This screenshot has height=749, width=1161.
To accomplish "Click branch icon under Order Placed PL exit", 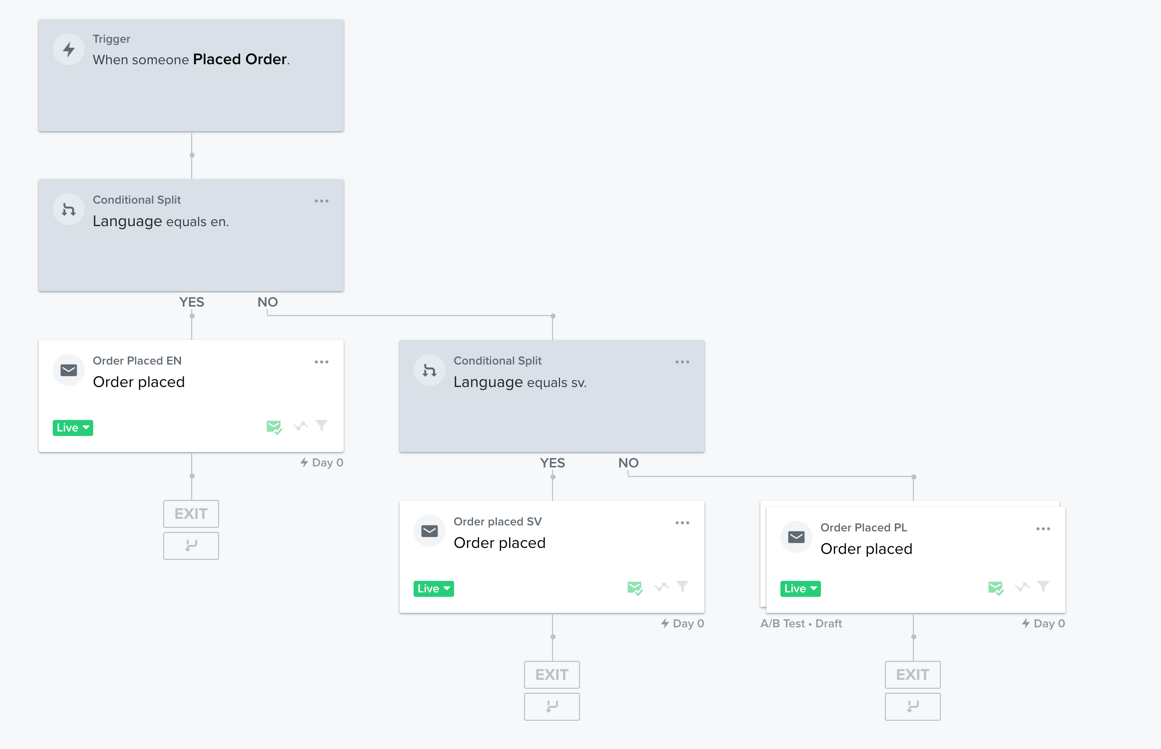I will pyautogui.click(x=912, y=706).
